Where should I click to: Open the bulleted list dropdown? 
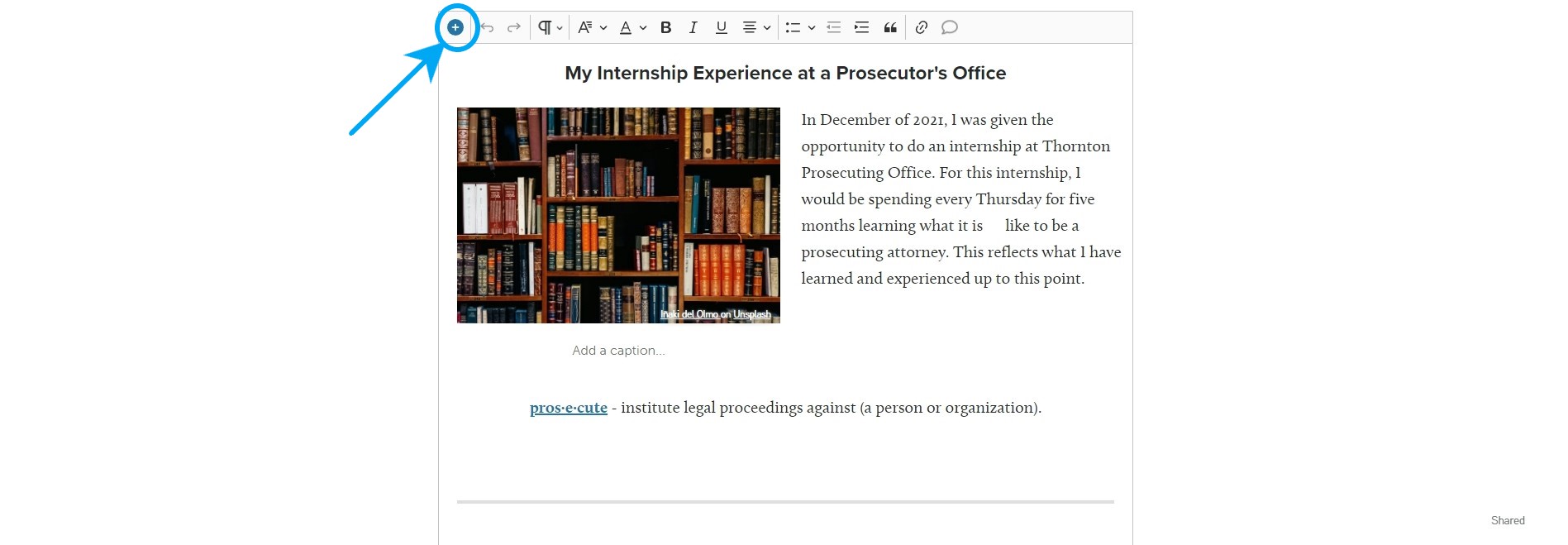coord(800,27)
